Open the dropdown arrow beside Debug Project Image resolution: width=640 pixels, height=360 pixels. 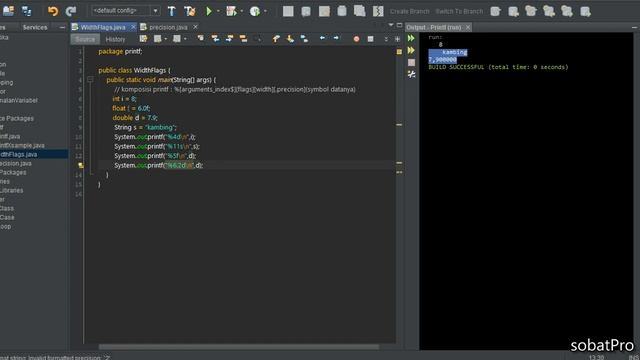pyautogui.click(x=242, y=11)
